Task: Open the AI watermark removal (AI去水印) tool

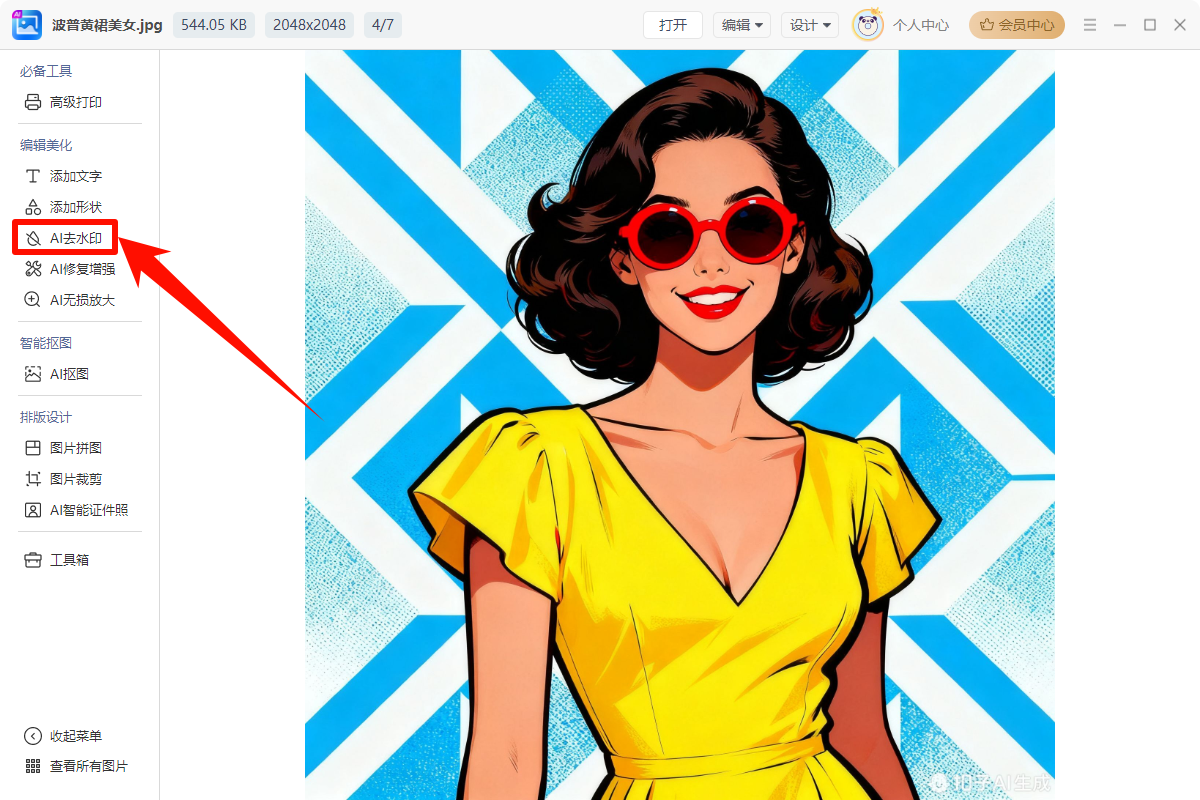Action: [x=66, y=238]
